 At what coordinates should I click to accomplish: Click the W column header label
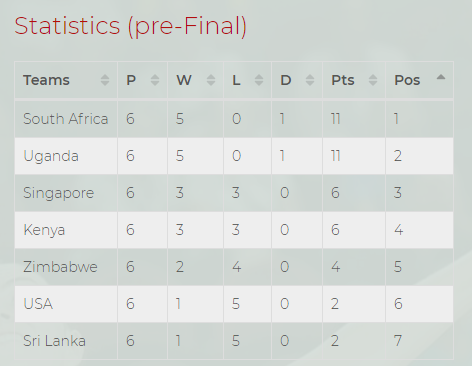click(184, 80)
